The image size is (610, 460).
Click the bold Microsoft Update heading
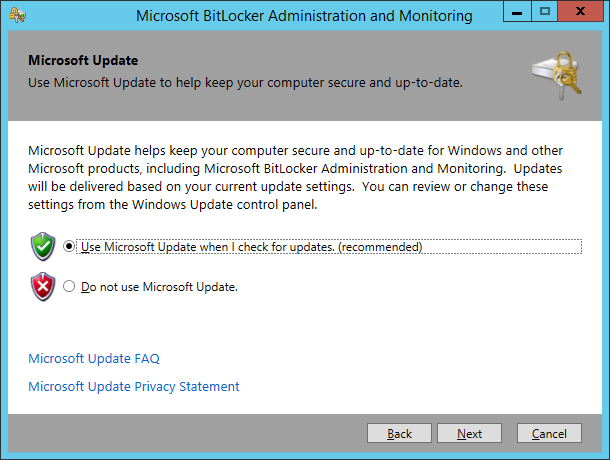(83, 60)
